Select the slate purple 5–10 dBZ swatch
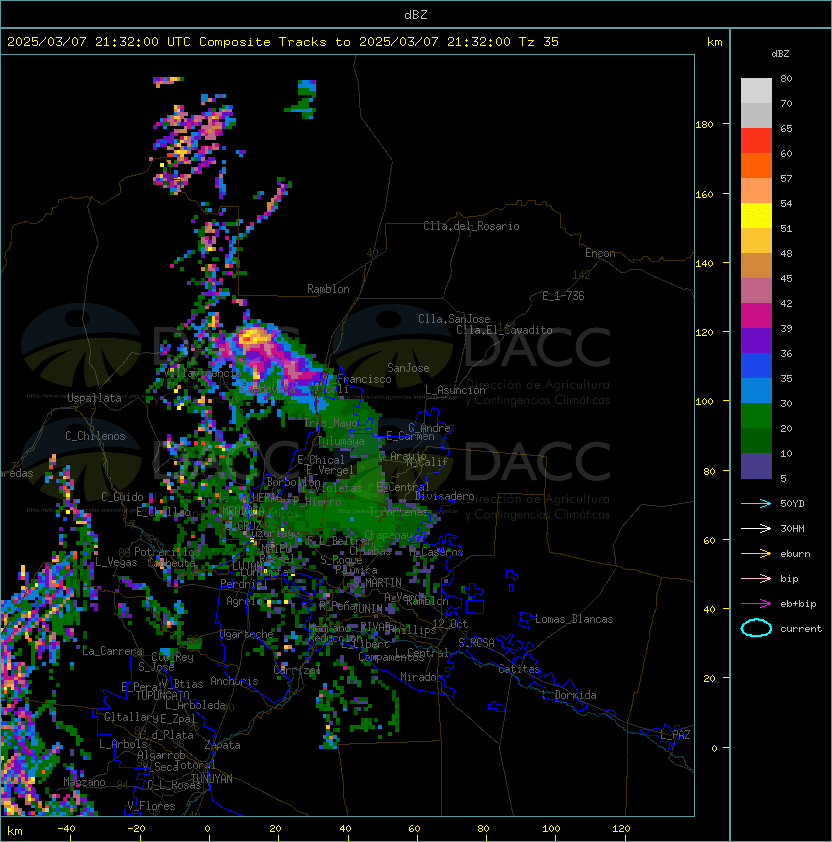 (756, 466)
